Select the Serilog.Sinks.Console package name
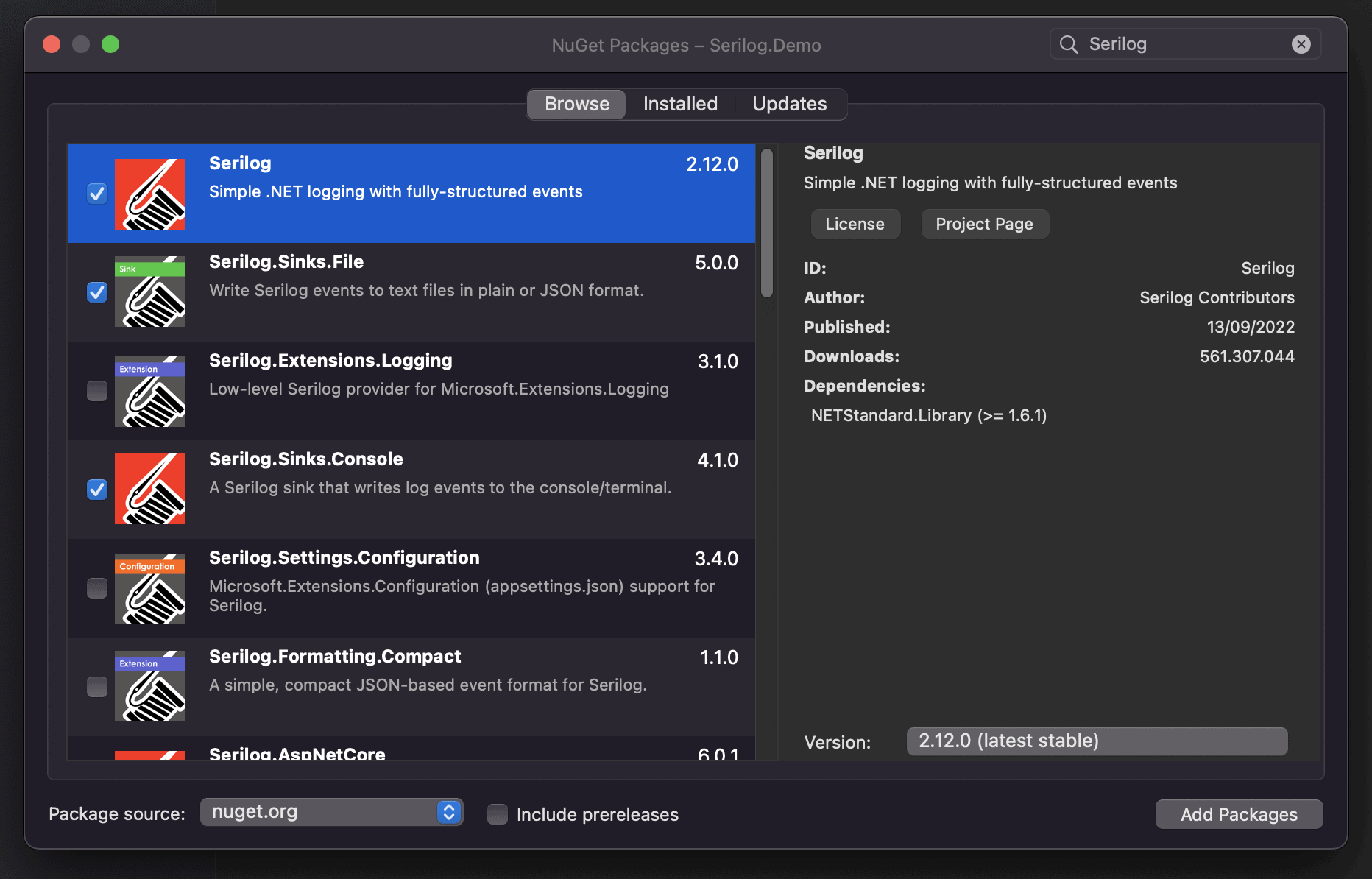Viewport: 1372px width, 879px height. (306, 459)
